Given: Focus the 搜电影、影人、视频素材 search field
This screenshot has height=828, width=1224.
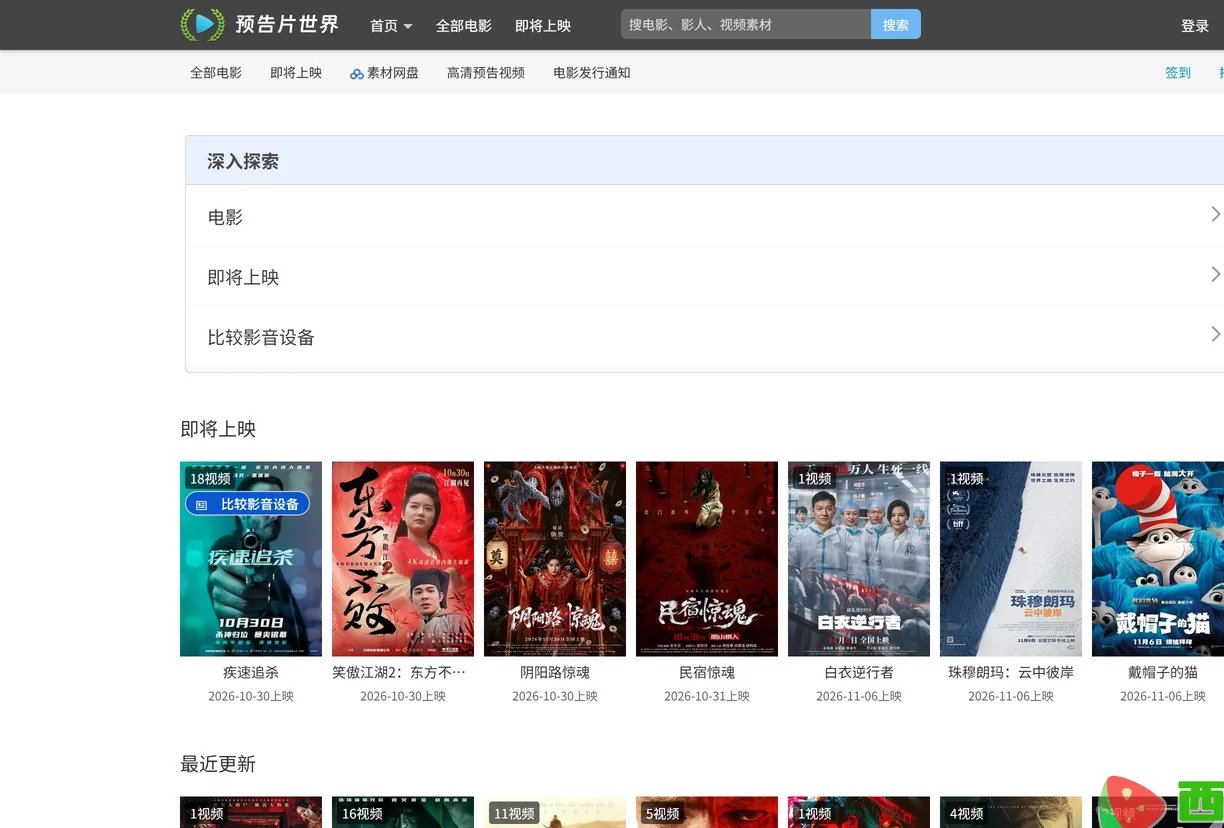Looking at the screenshot, I should click(746, 24).
